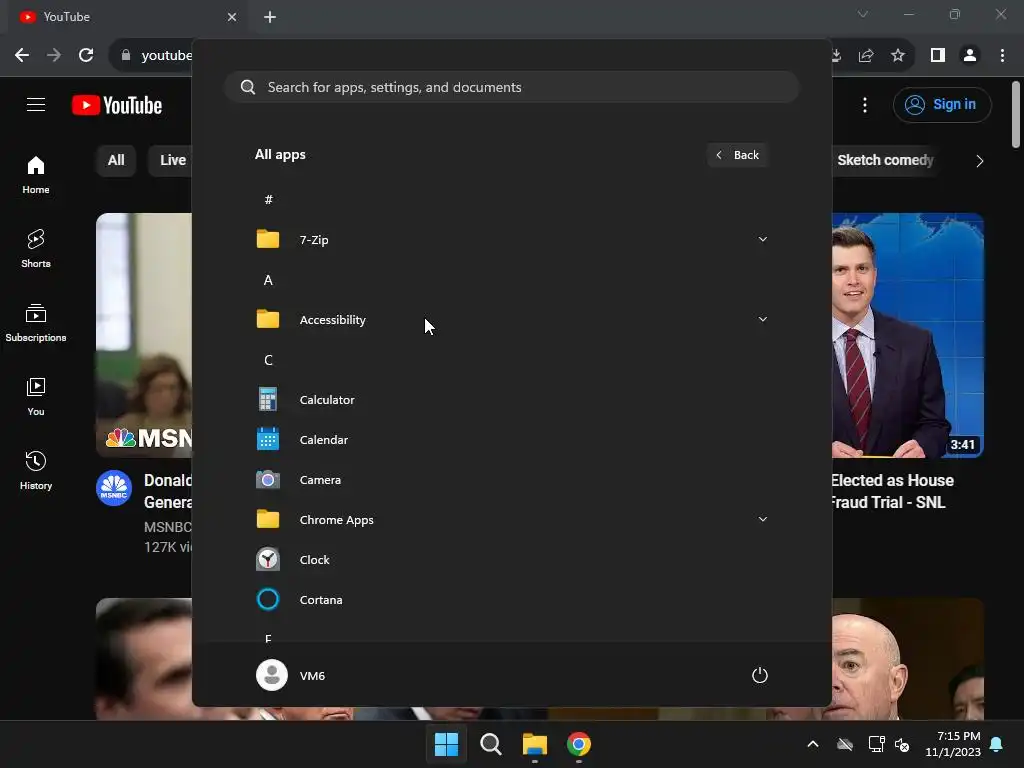The image size is (1024, 768).
Task: Open the Chrome side panel
Action: tap(938, 56)
